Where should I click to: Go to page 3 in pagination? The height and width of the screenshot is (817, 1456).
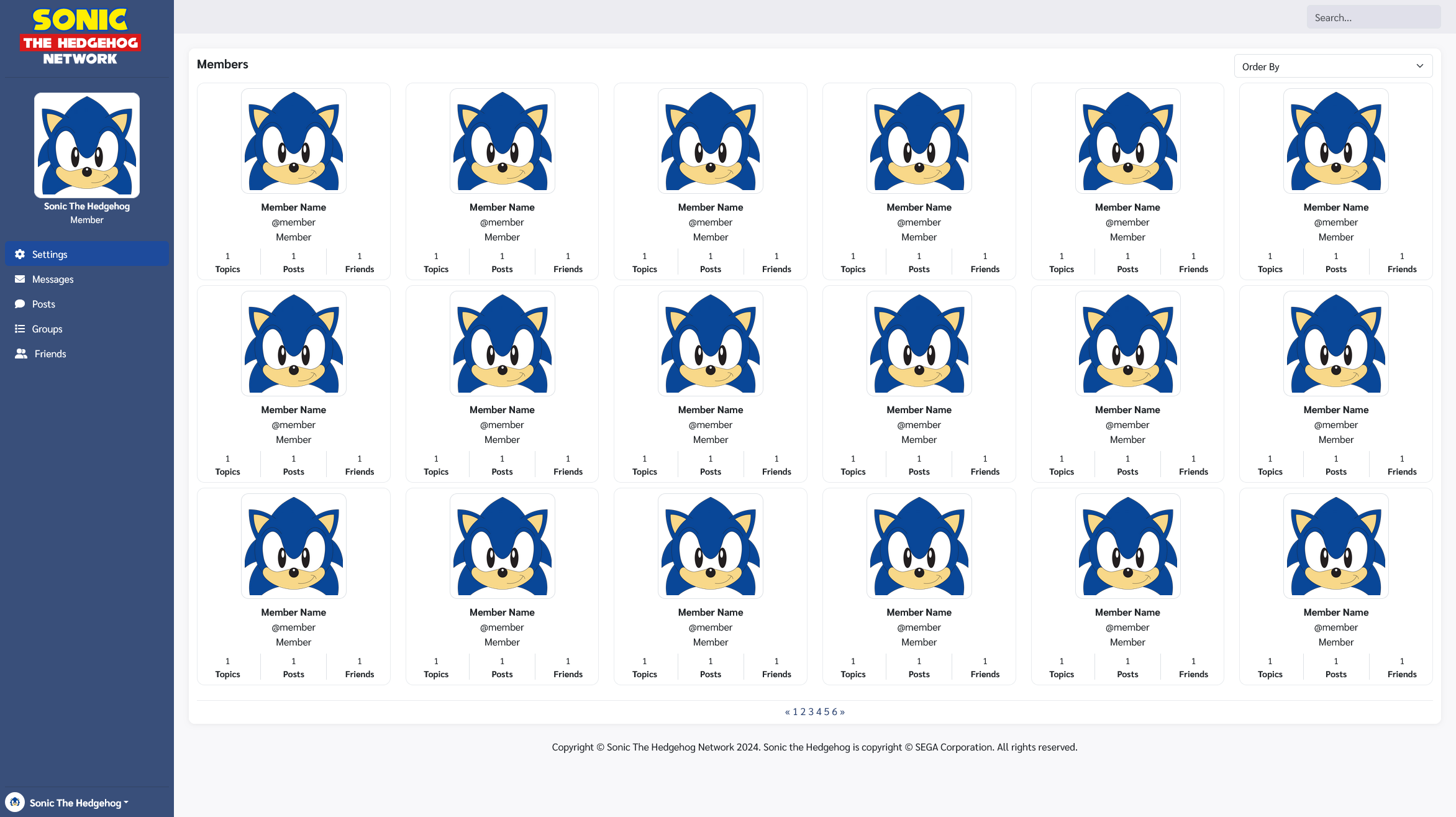[811, 712]
